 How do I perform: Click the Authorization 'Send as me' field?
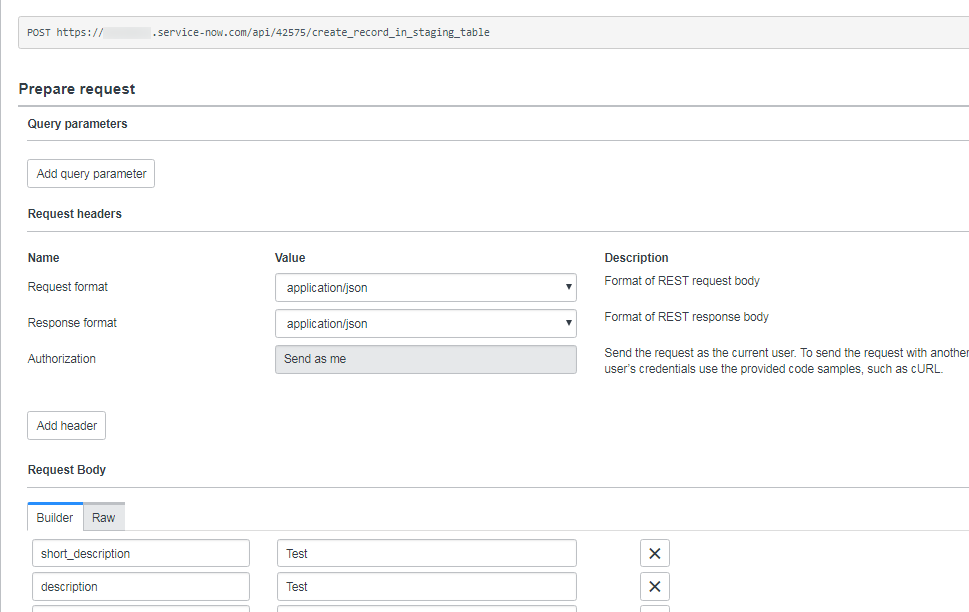click(425, 359)
